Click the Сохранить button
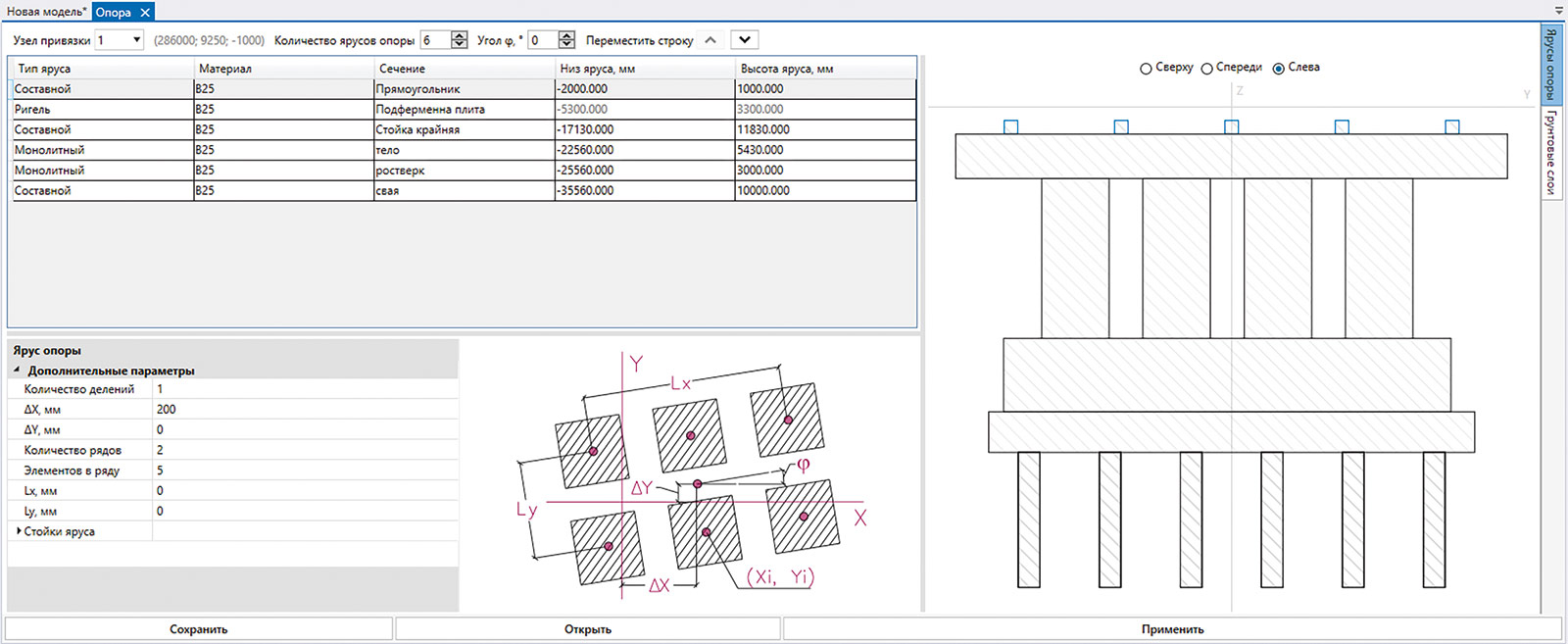 tap(199, 629)
